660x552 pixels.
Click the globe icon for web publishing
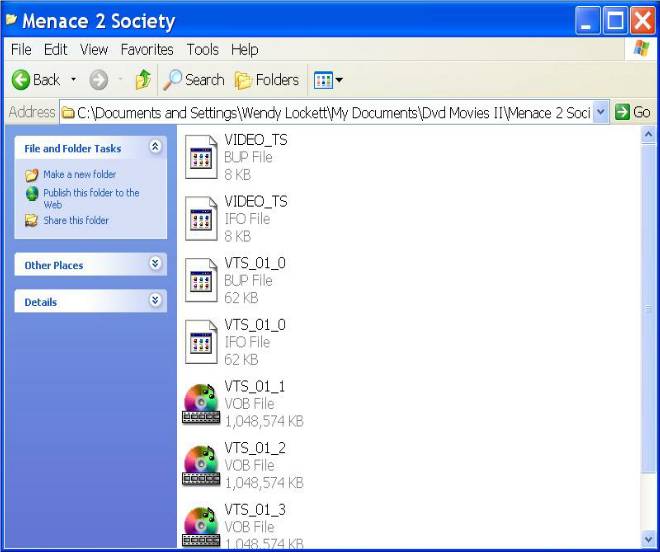(32, 194)
